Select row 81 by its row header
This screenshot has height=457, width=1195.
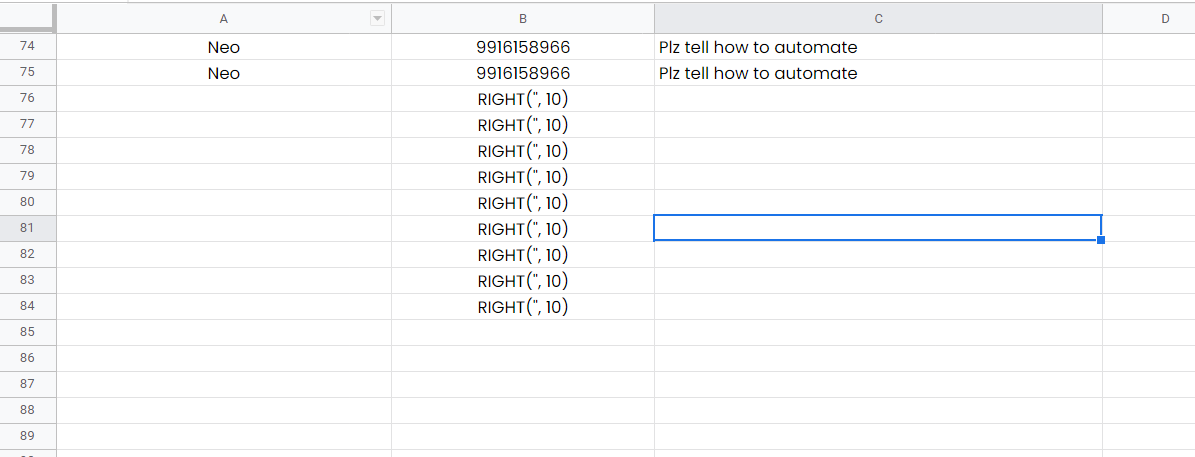coord(27,228)
